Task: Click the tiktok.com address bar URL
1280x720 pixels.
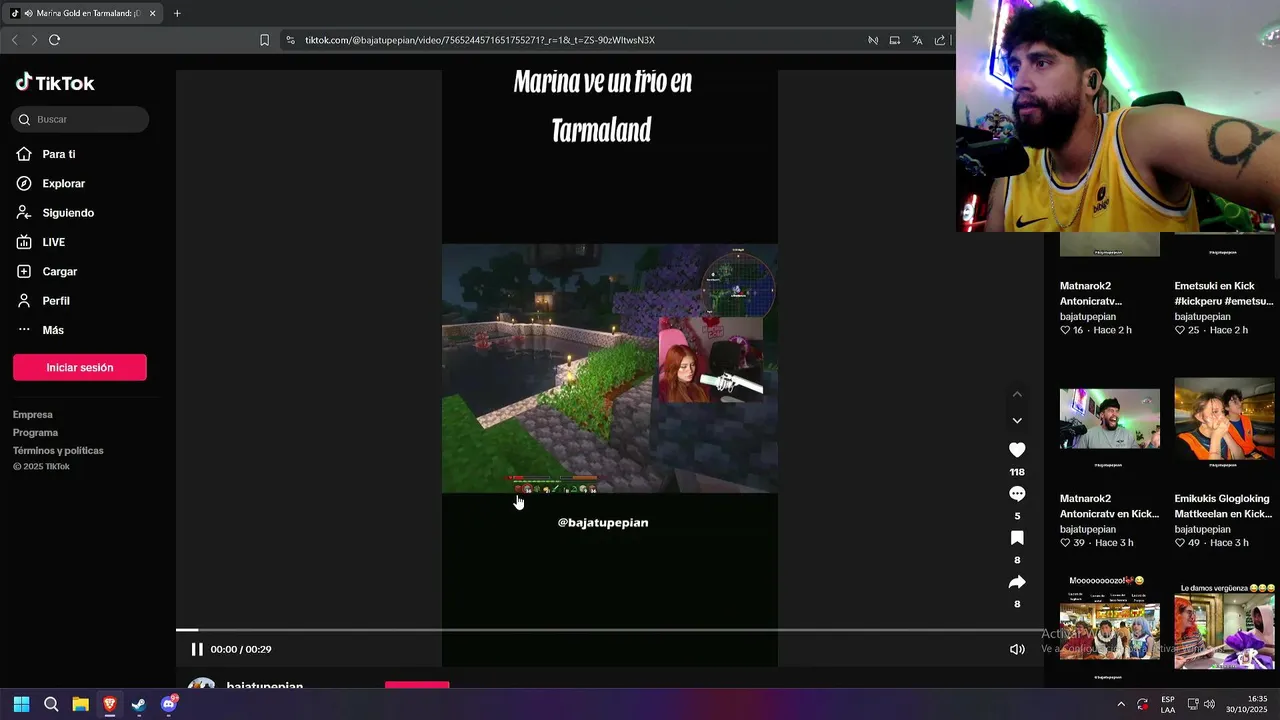Action: 480,40
